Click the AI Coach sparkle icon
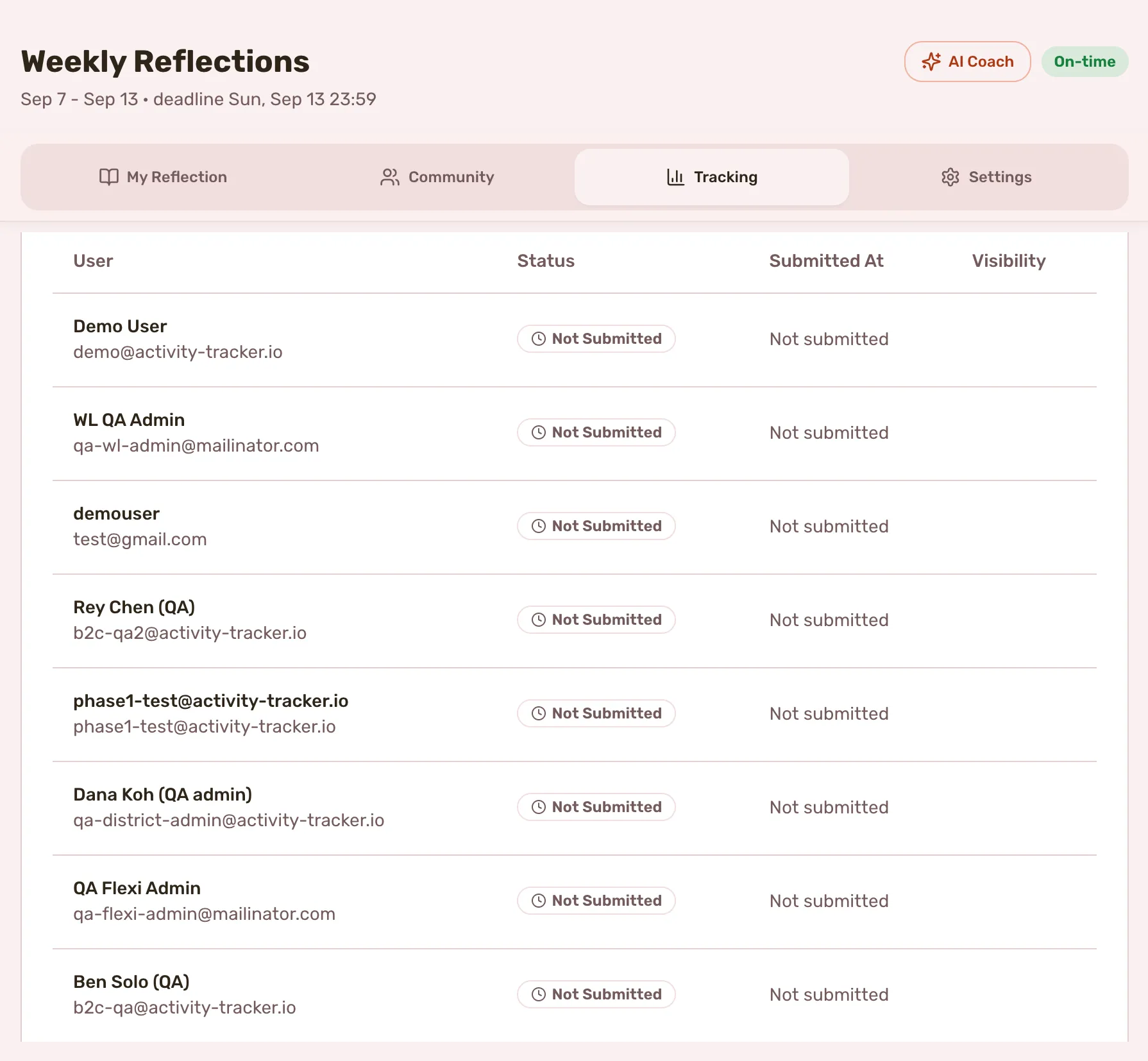 931,62
